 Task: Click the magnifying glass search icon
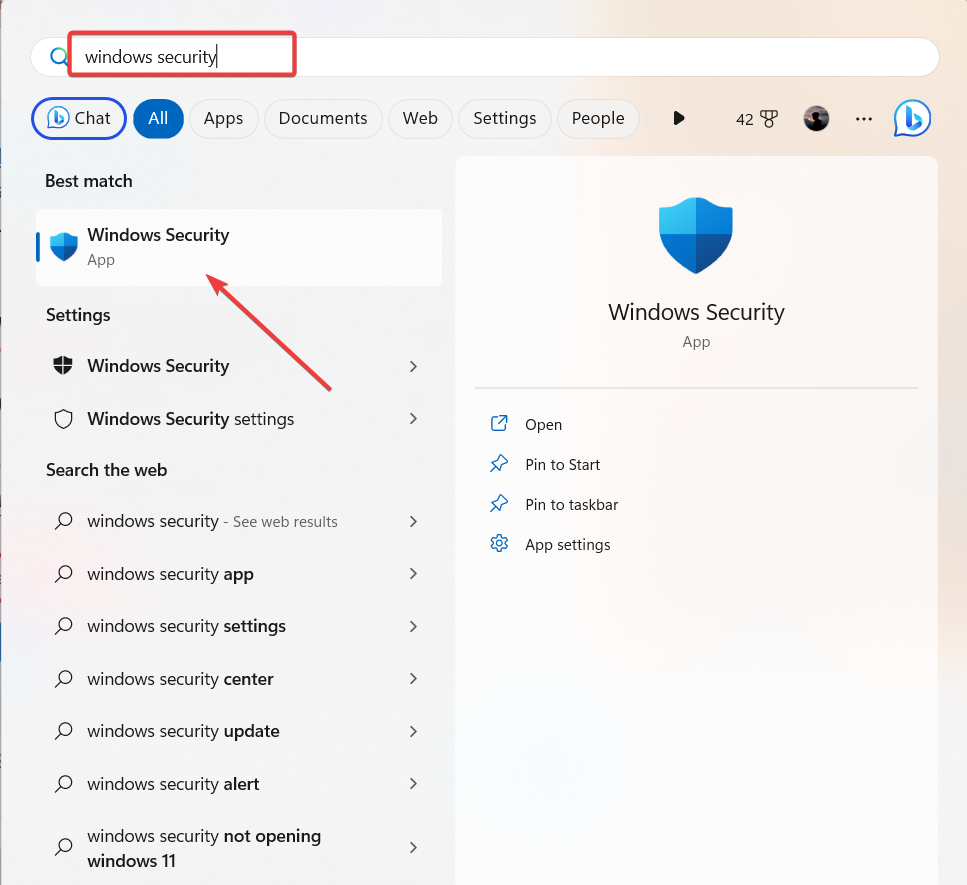(x=57, y=56)
